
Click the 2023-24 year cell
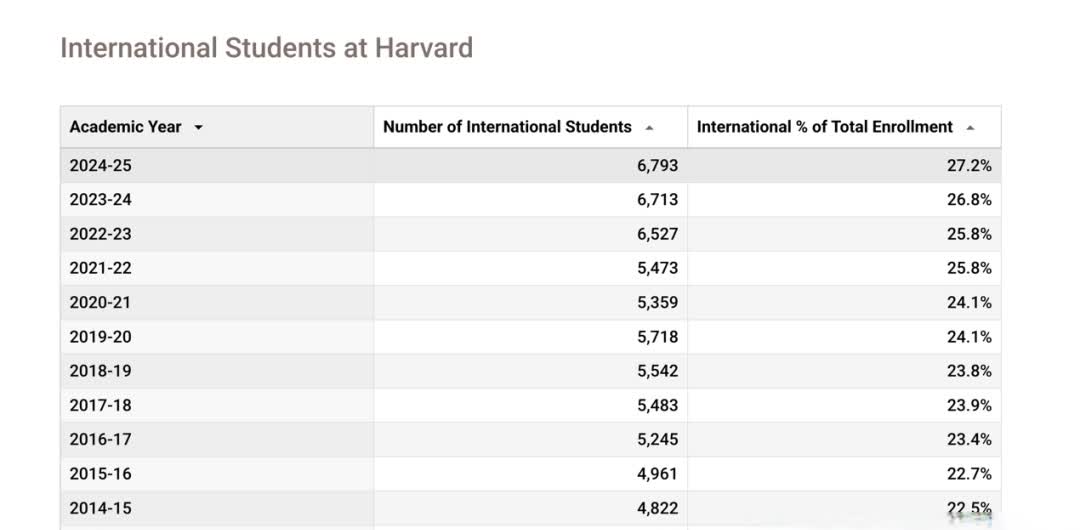(217, 200)
